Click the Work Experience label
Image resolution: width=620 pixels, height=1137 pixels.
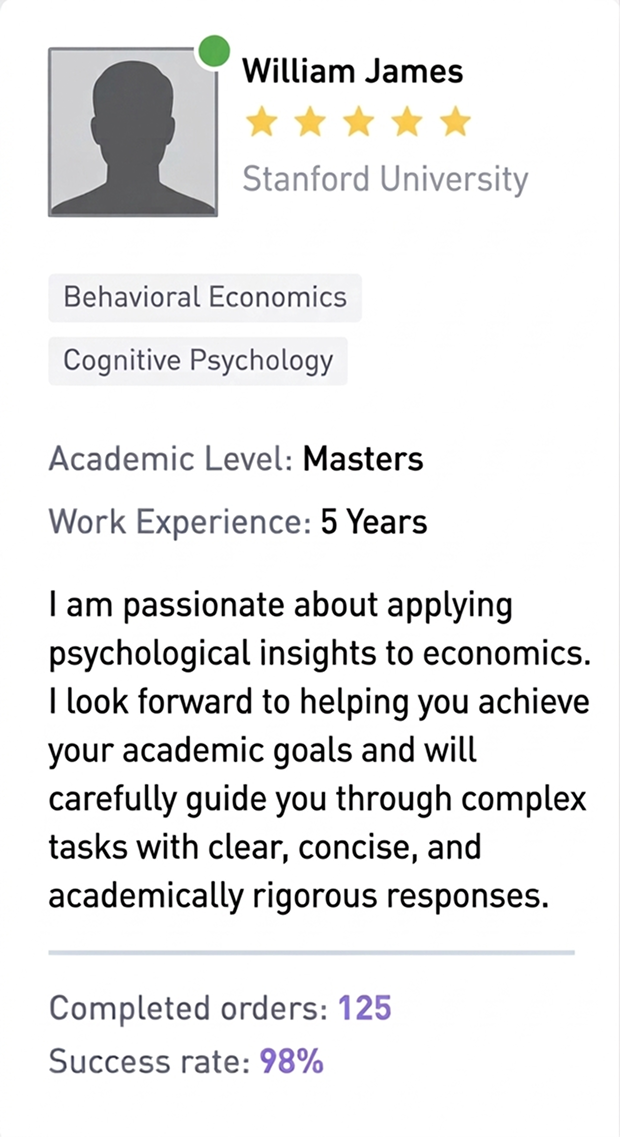[x=180, y=522]
